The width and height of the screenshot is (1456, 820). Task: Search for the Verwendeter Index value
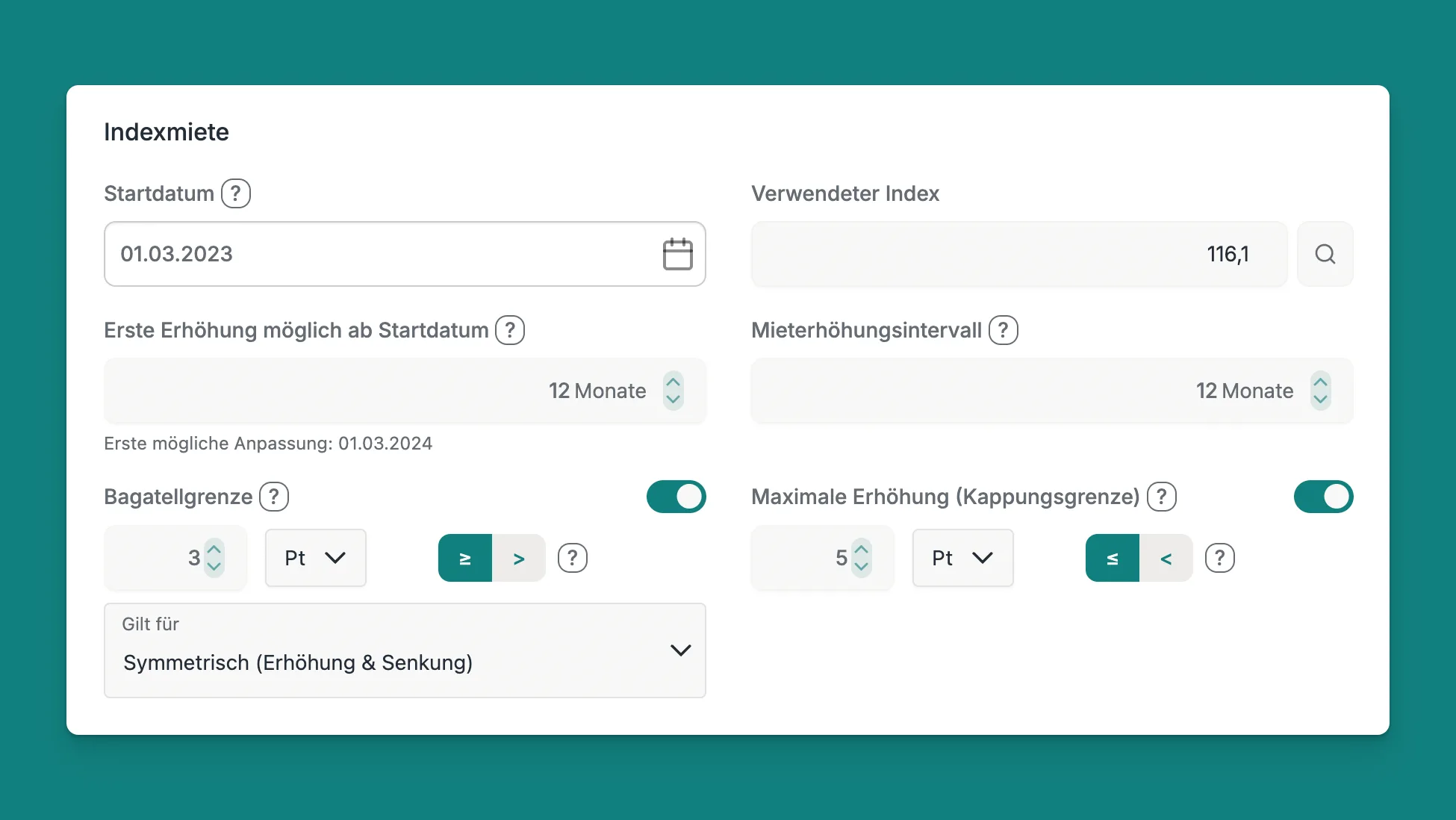[1325, 254]
